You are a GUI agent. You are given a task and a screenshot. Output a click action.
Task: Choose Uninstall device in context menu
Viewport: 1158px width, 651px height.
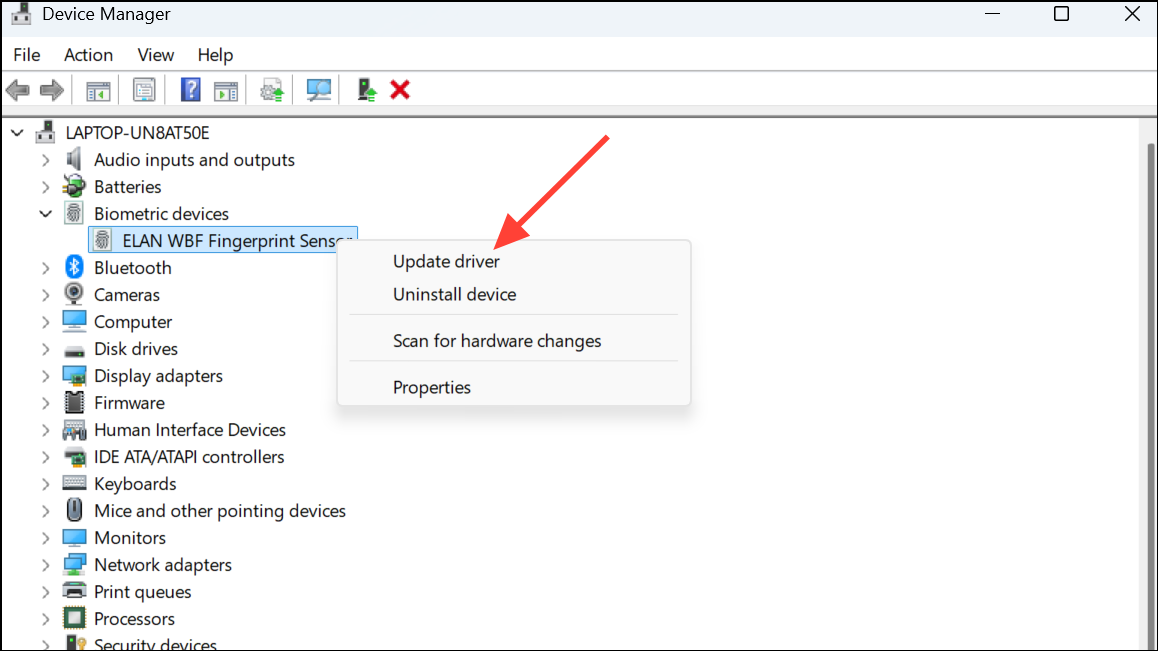tap(454, 294)
